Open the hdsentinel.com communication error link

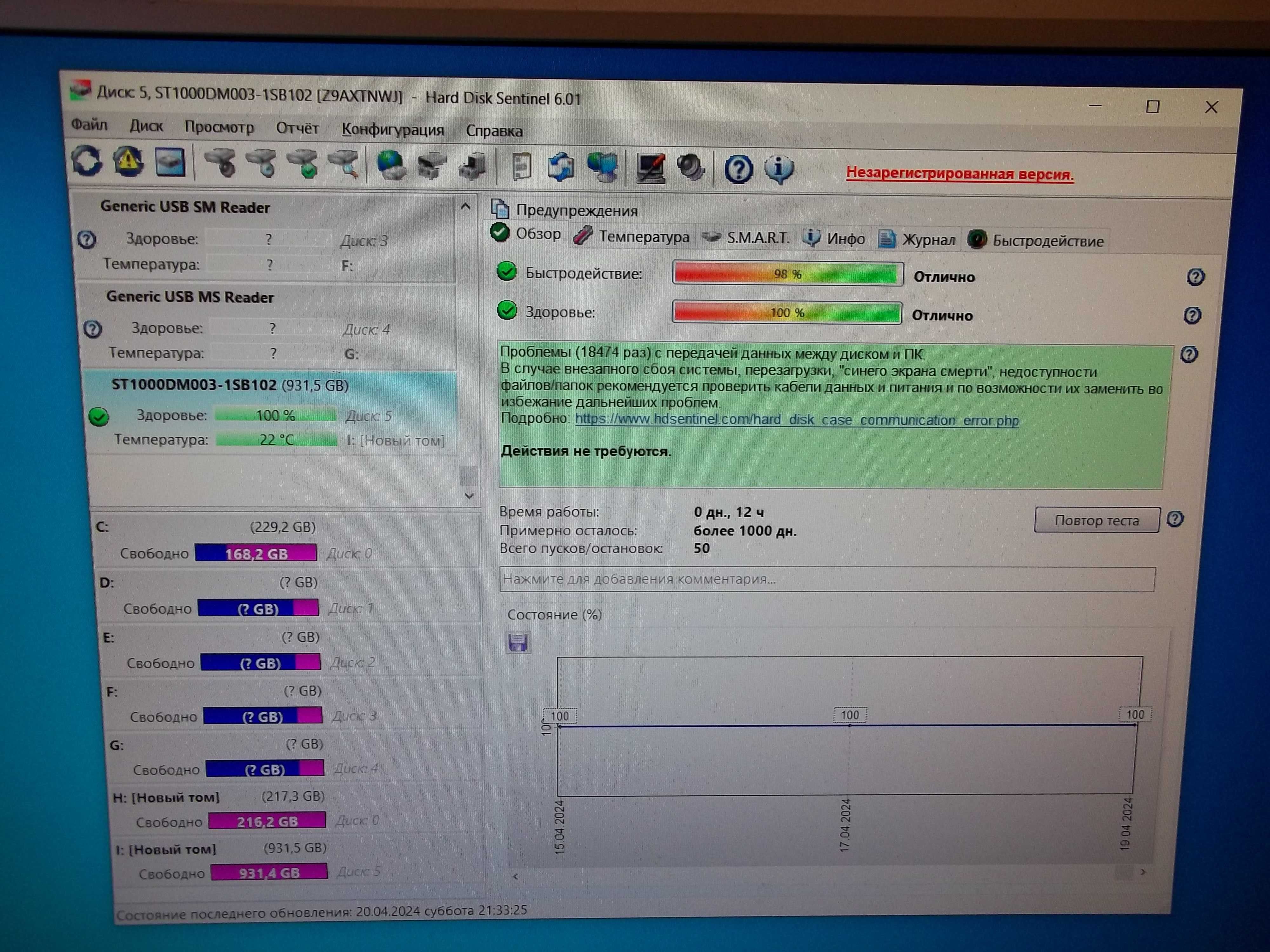[x=797, y=420]
